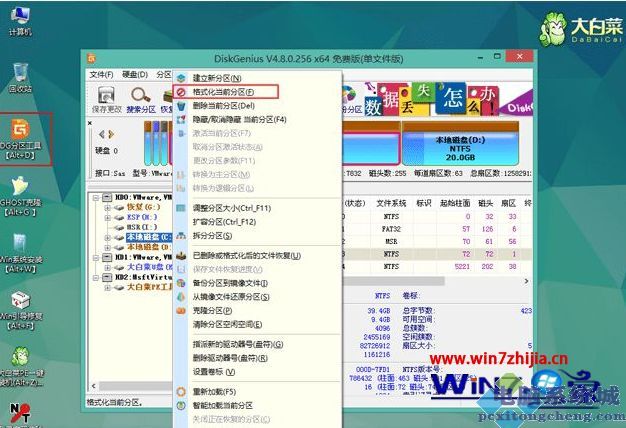
Task: Click the 5221 starting cylinder cell
Action: (x=462, y=266)
